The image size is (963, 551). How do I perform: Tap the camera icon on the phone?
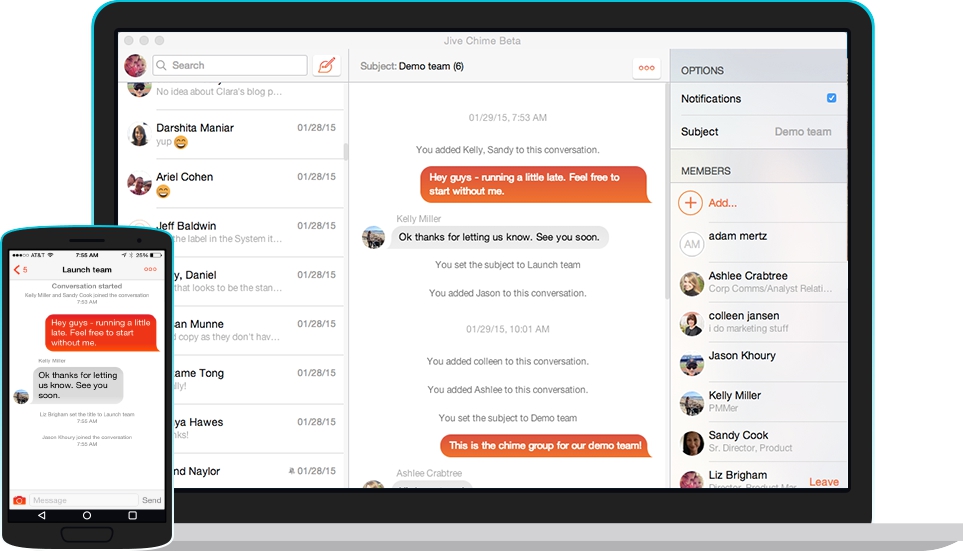[x=19, y=500]
